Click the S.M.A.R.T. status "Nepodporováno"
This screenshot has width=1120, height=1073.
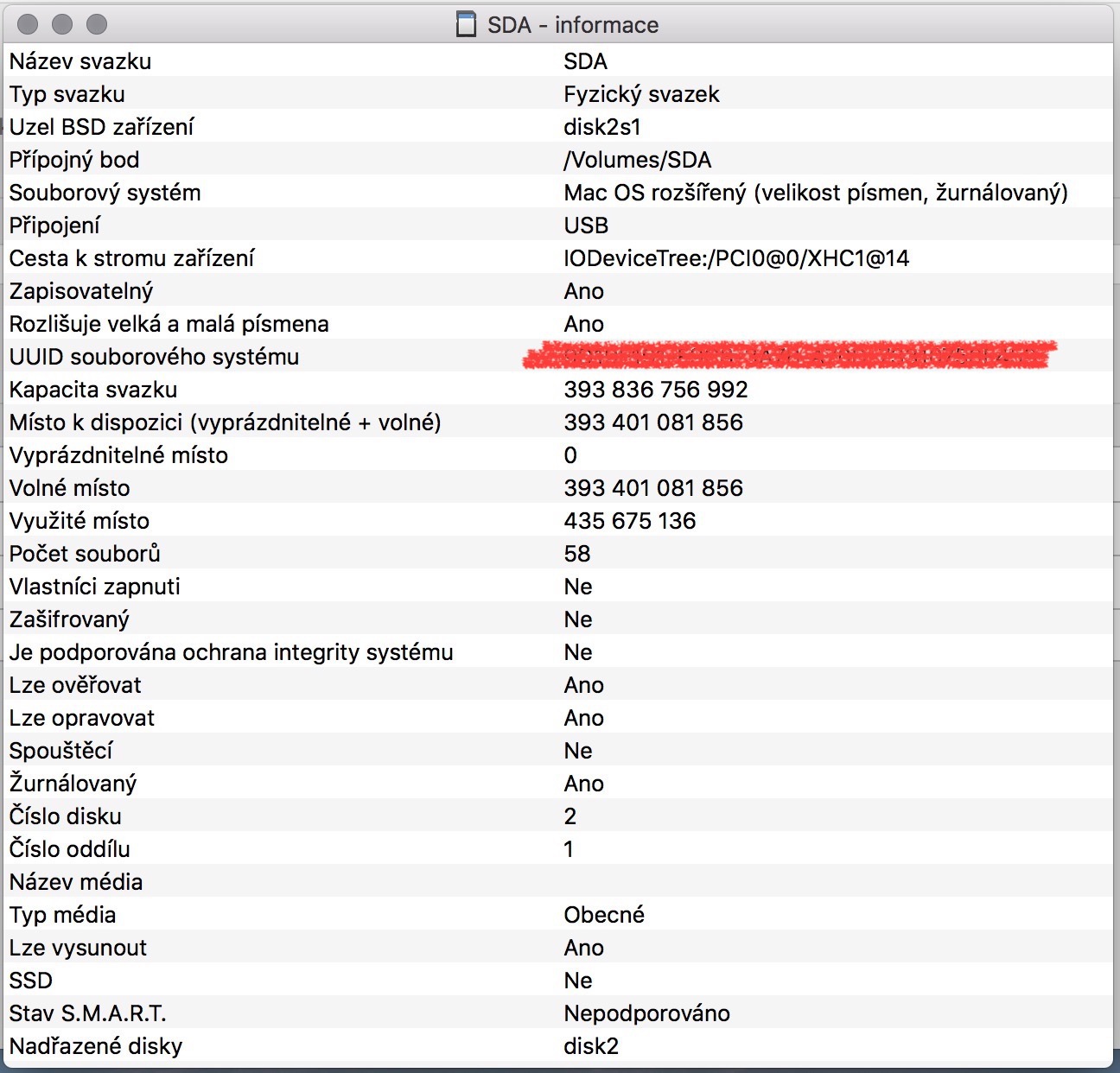pyautogui.click(x=646, y=1013)
